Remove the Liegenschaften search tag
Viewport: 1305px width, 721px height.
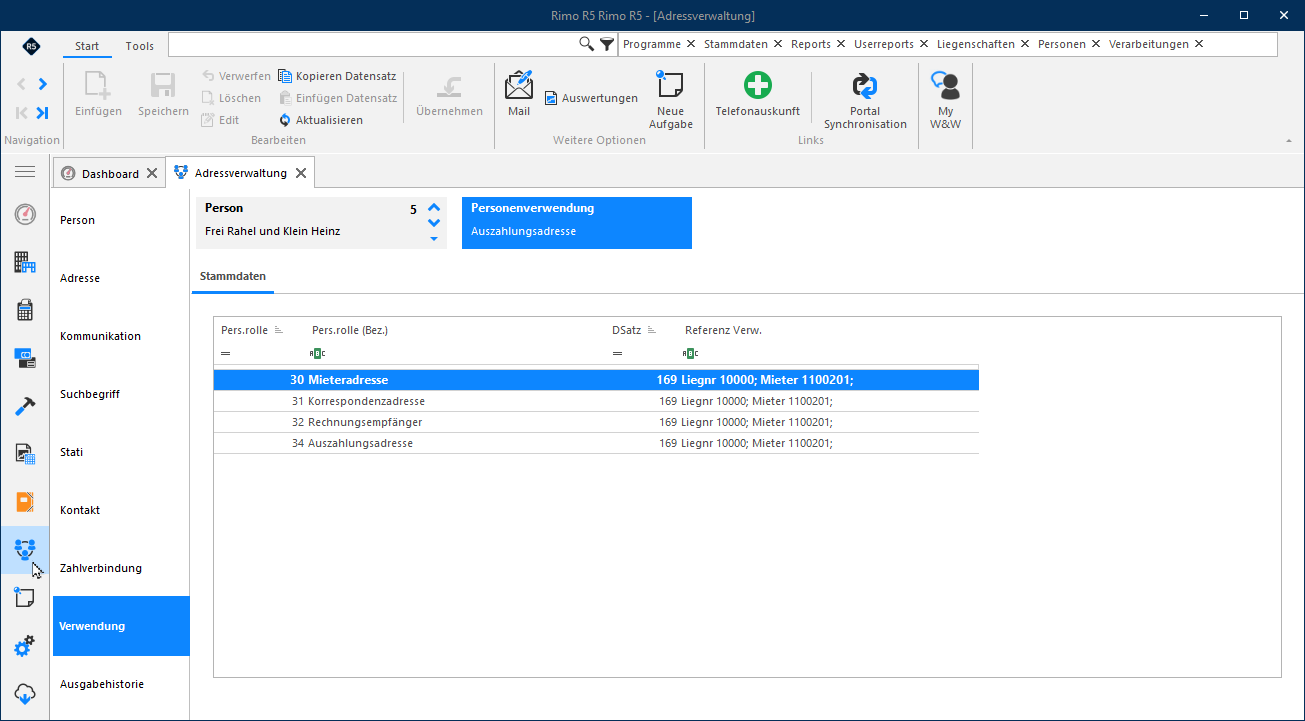(1026, 44)
